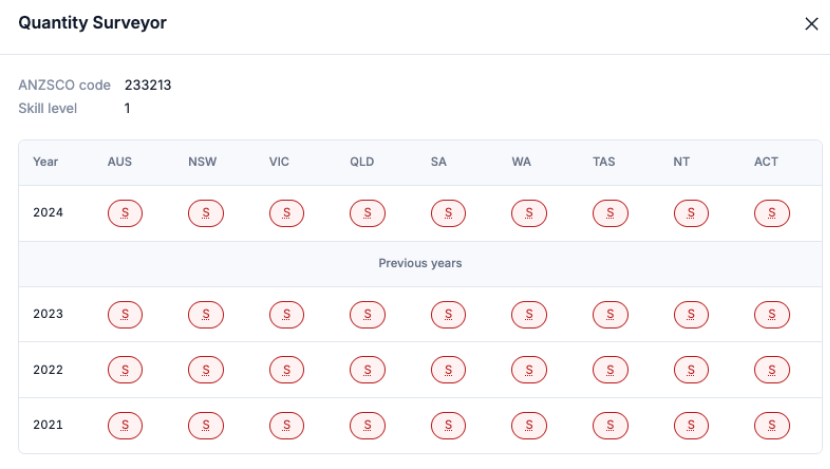Select the Year column header
The height and width of the screenshot is (469, 830).
point(45,162)
